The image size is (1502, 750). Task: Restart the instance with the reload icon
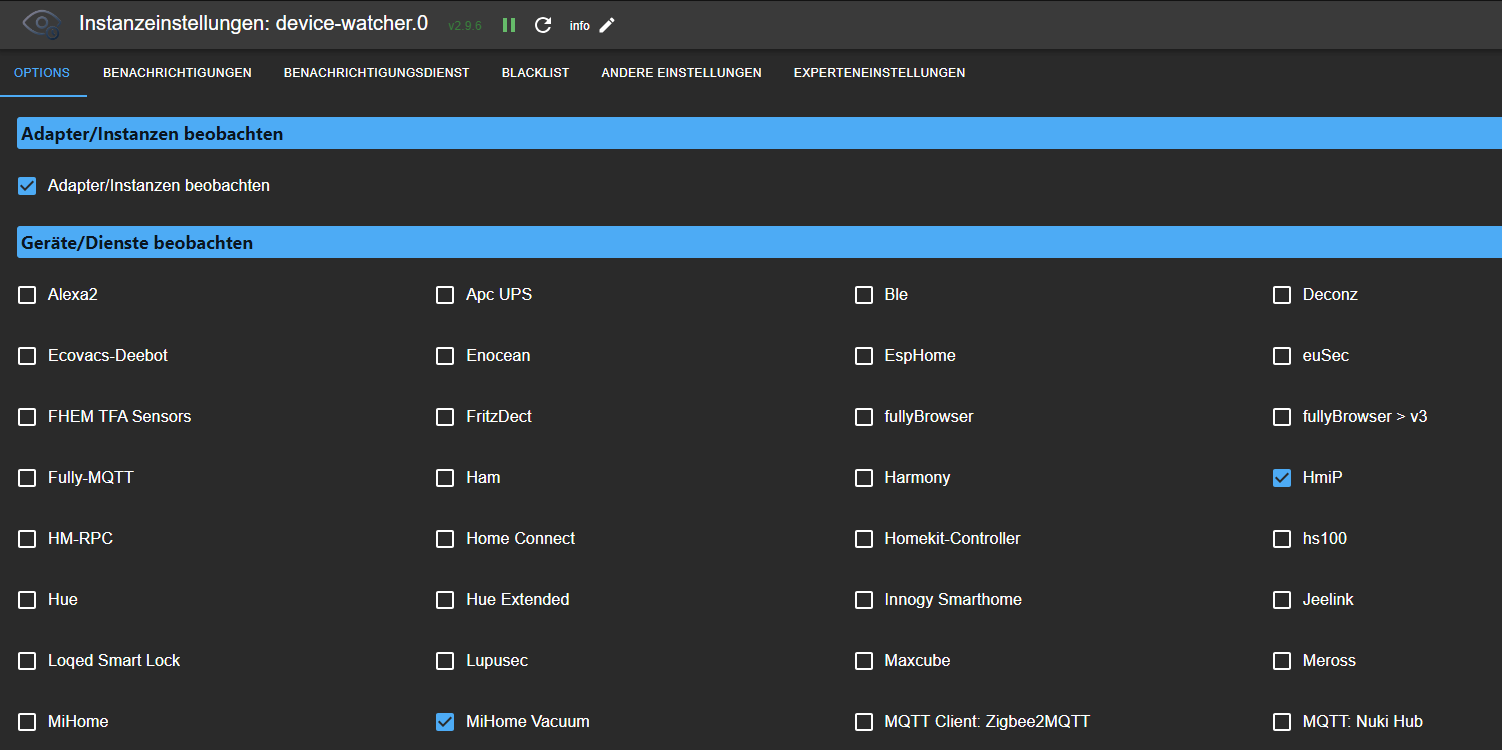[543, 25]
